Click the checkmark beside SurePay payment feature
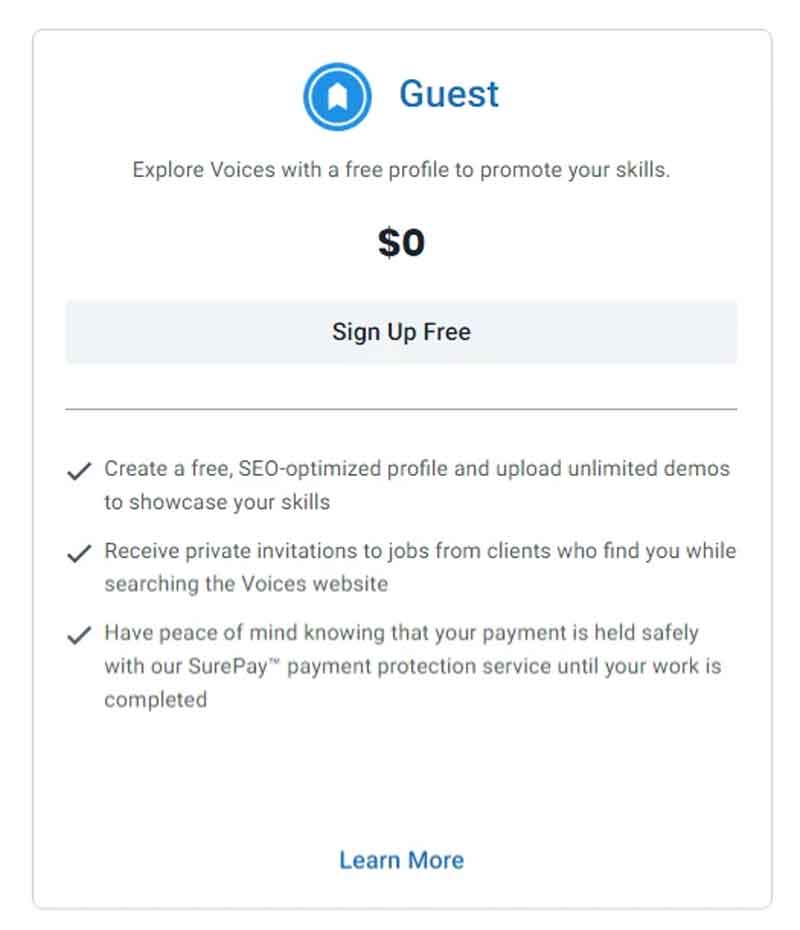The image size is (800, 930). tap(79, 635)
